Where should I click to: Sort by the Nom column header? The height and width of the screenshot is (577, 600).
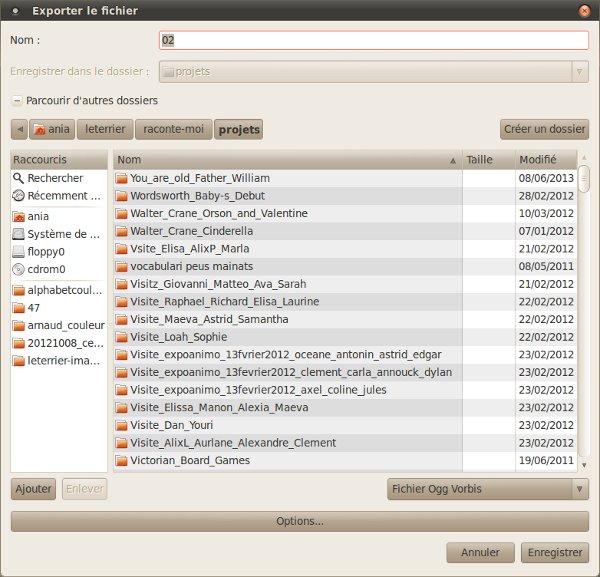coord(288,160)
